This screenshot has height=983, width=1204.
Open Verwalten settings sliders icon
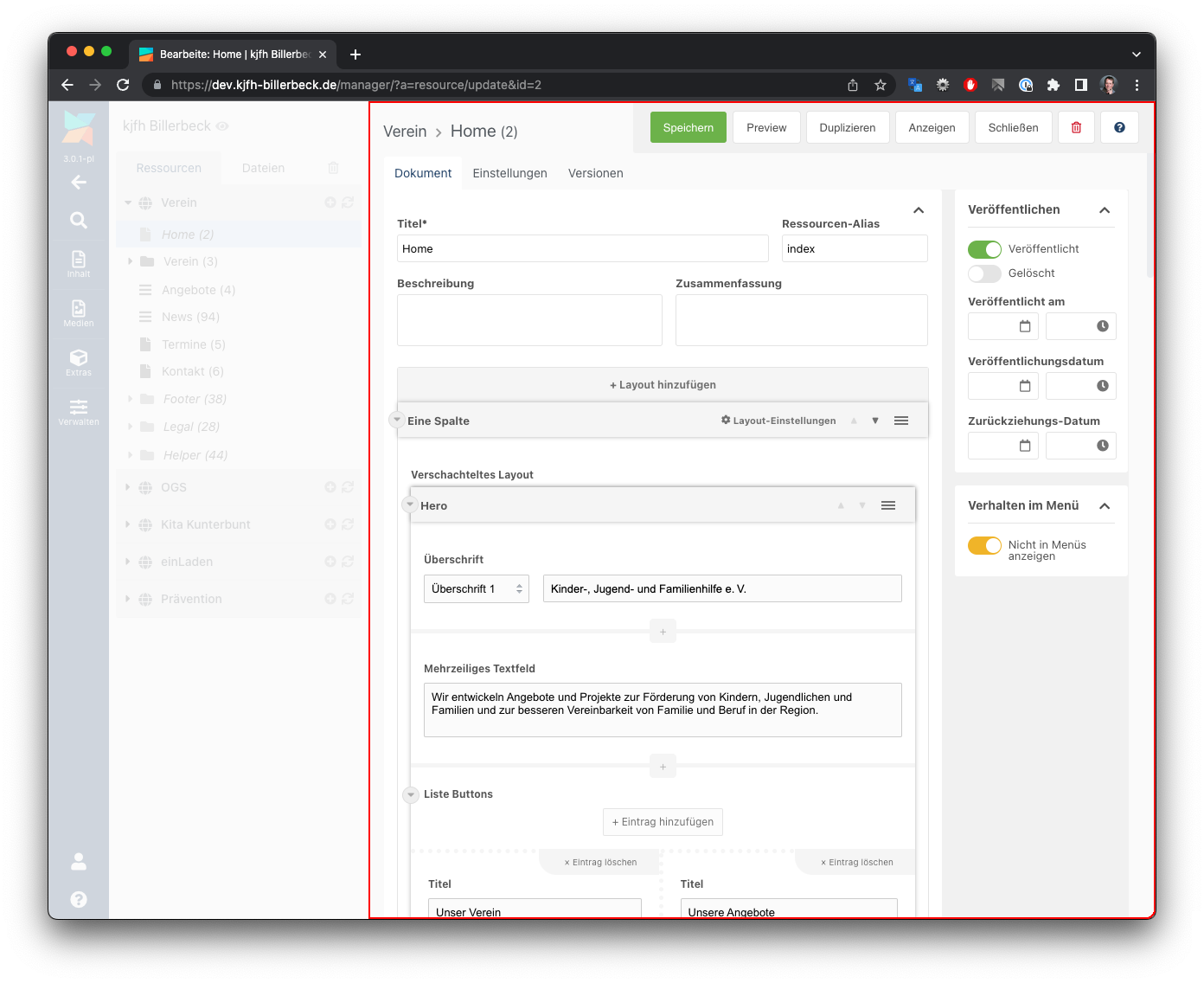[x=79, y=410]
